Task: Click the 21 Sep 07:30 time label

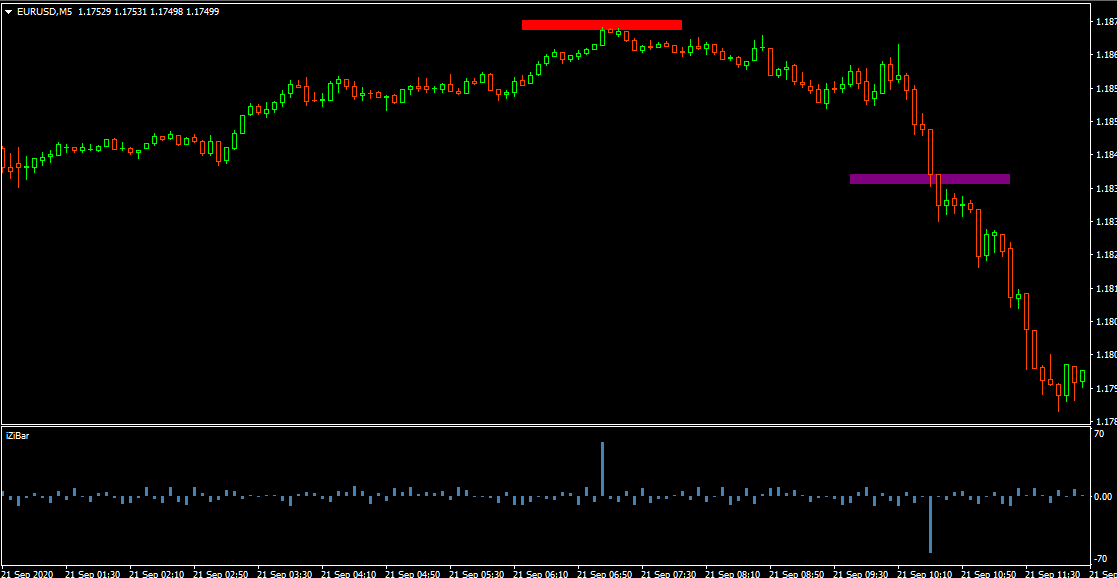Action: tap(666, 572)
